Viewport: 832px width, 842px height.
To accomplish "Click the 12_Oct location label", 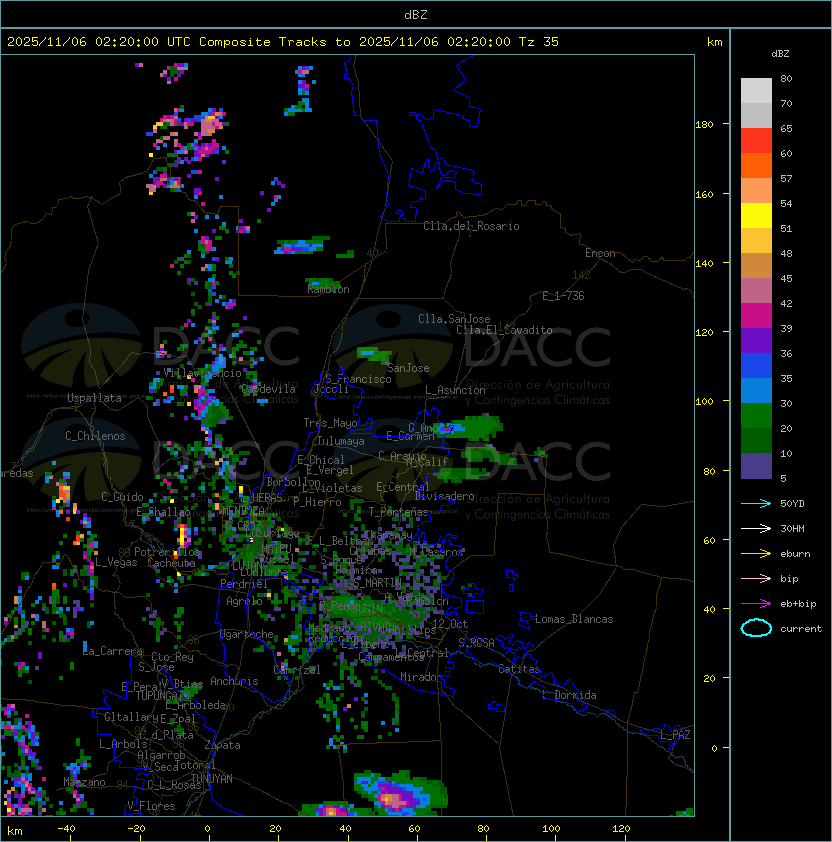I will pos(450,624).
